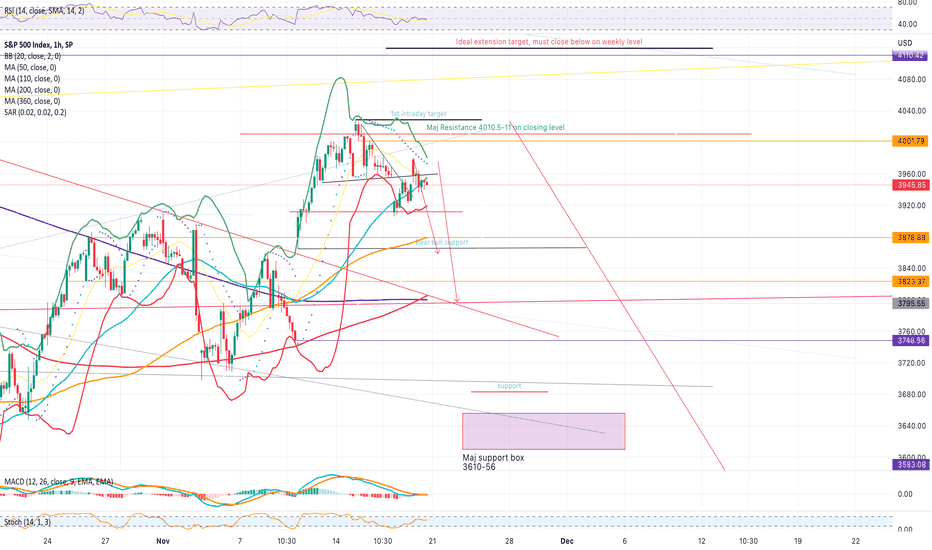Click the 3840.00 price axis value
The height and width of the screenshot is (550, 932).
[x=911, y=268]
